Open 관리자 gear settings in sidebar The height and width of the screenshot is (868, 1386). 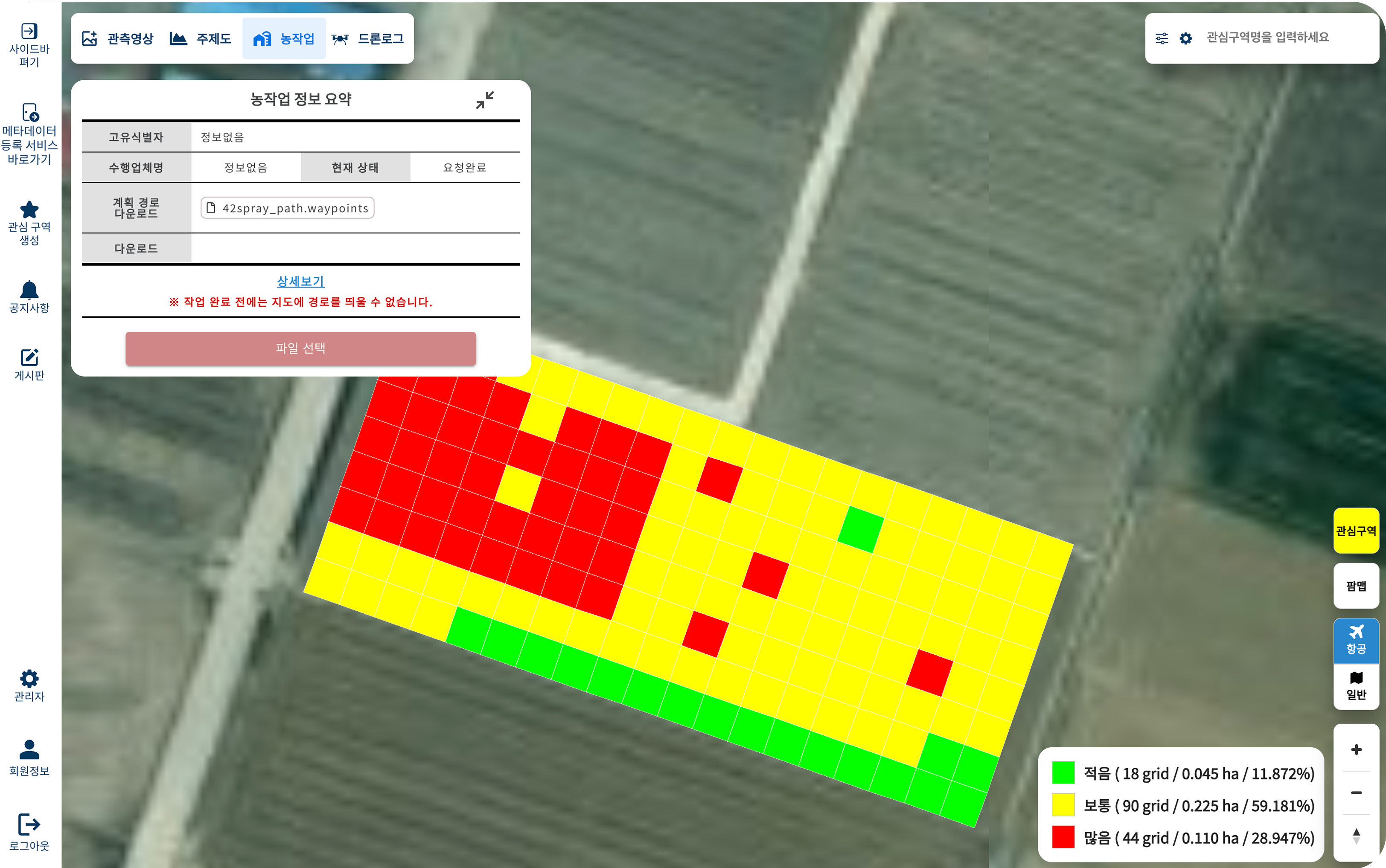click(29, 679)
